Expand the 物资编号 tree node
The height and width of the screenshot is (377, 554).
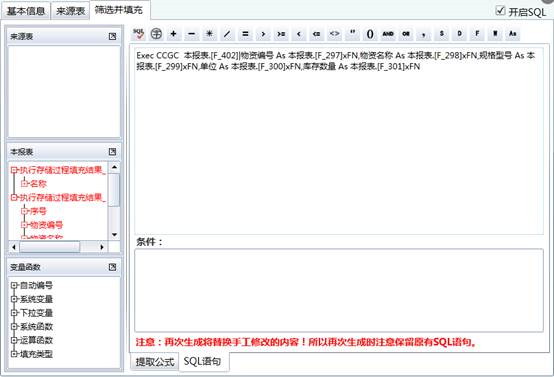[x=24, y=225]
